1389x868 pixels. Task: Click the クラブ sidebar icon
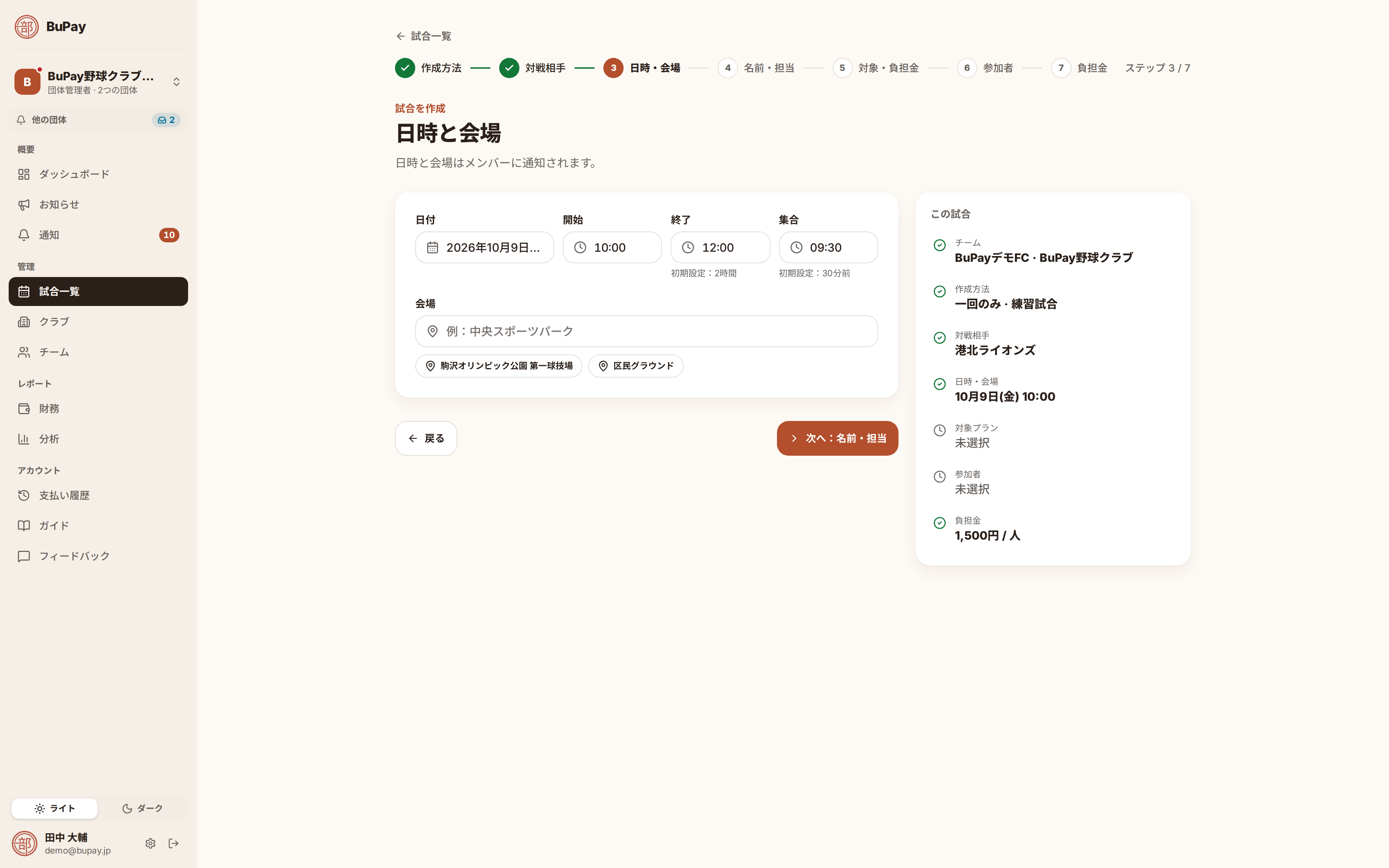tap(24, 322)
